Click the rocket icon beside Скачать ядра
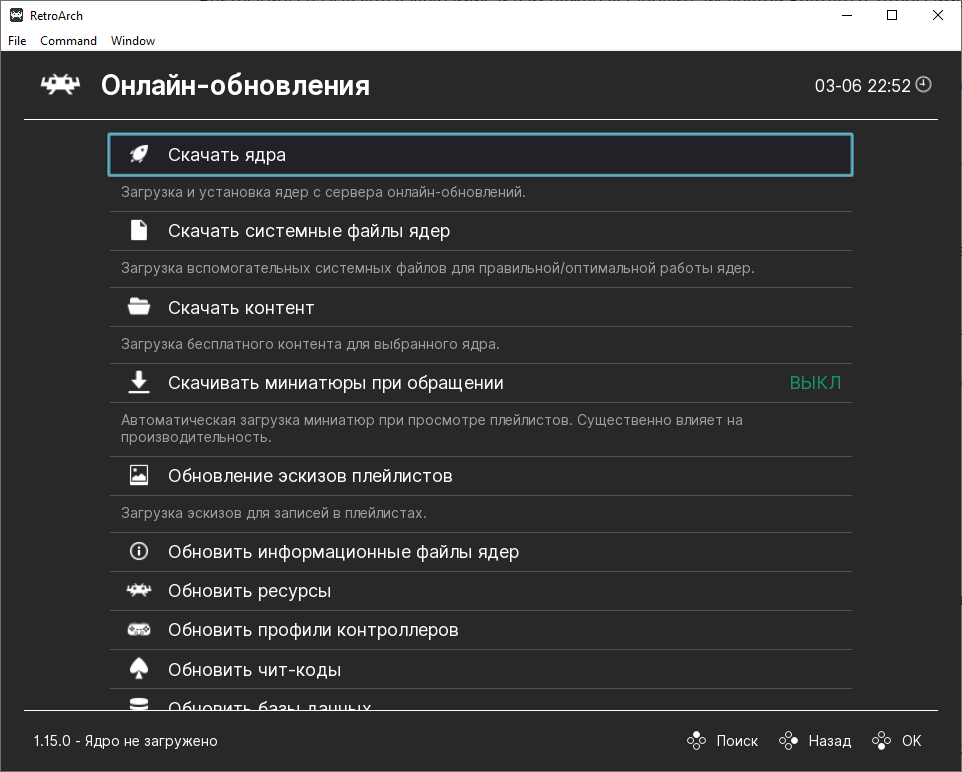 [x=139, y=155]
